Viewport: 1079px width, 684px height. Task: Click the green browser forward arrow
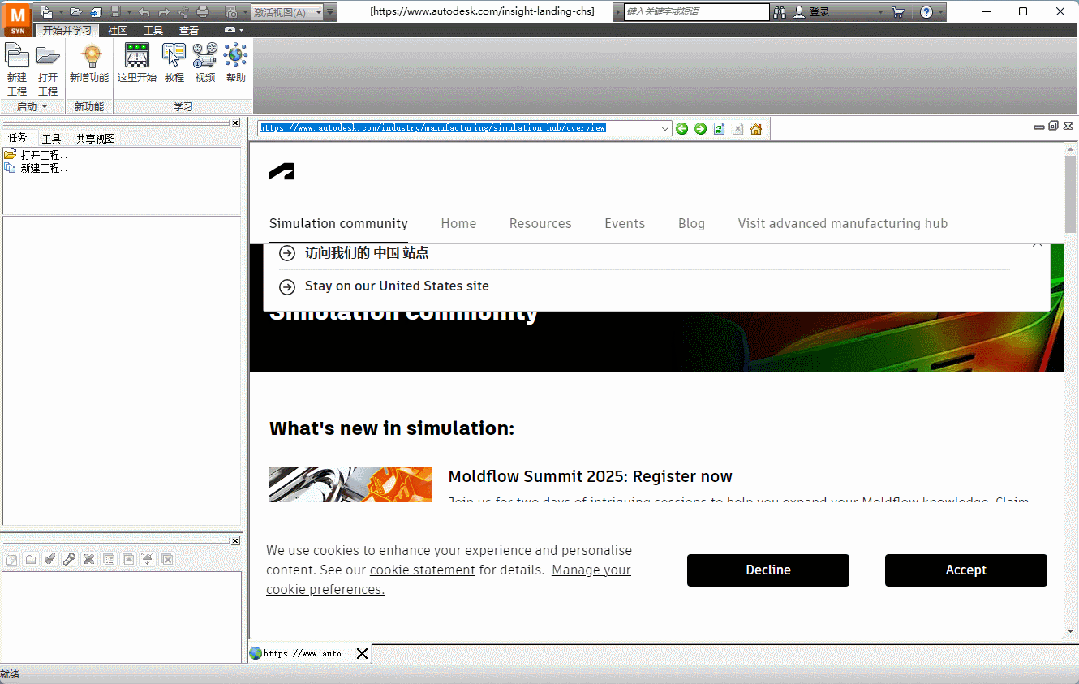click(x=700, y=129)
